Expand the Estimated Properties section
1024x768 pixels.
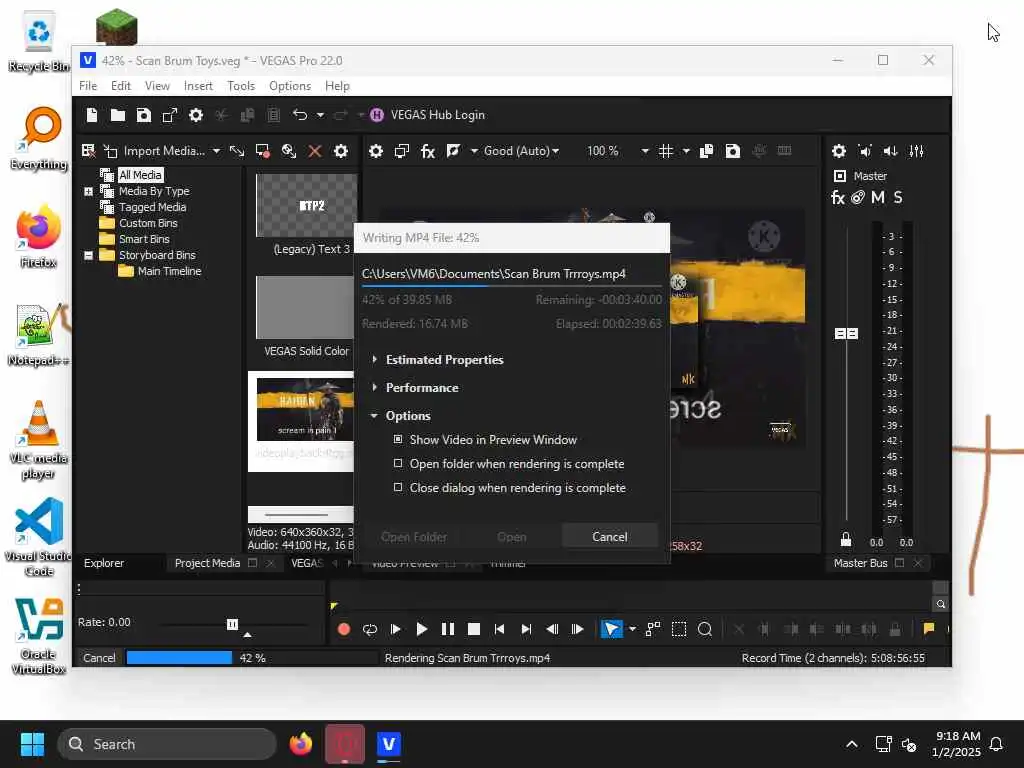pos(374,359)
